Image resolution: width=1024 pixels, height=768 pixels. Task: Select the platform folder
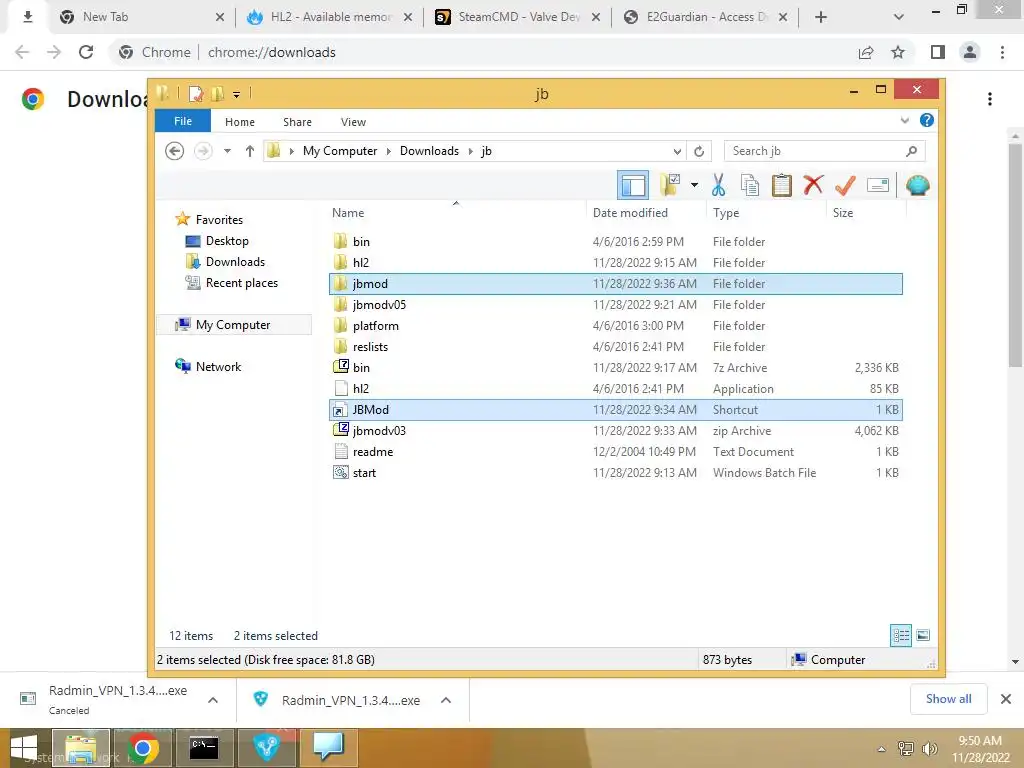pos(616,325)
